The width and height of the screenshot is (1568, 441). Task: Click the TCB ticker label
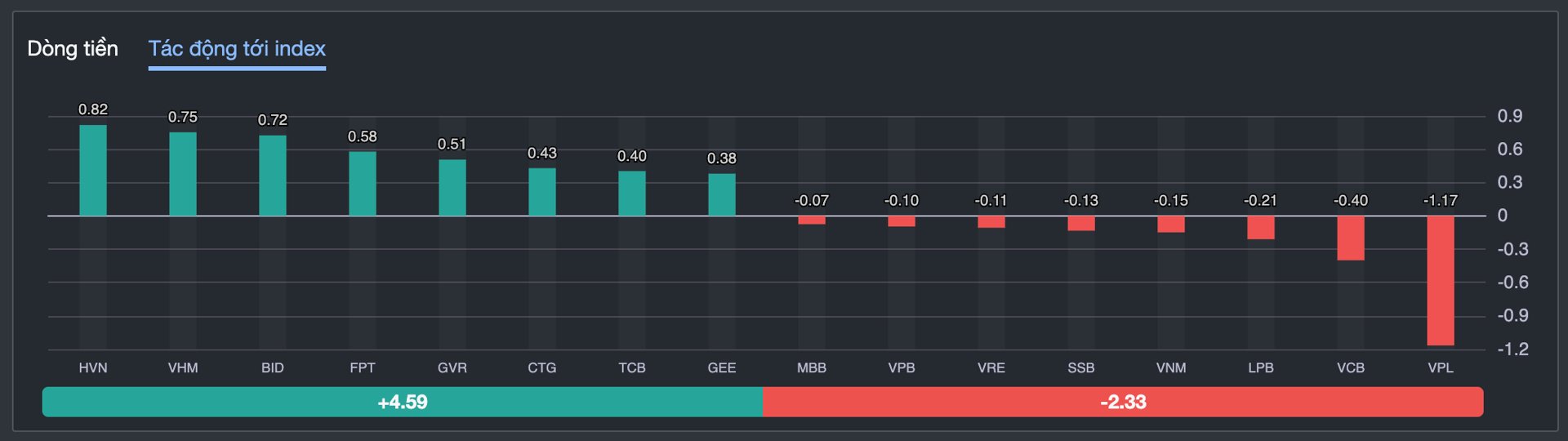[632, 367]
